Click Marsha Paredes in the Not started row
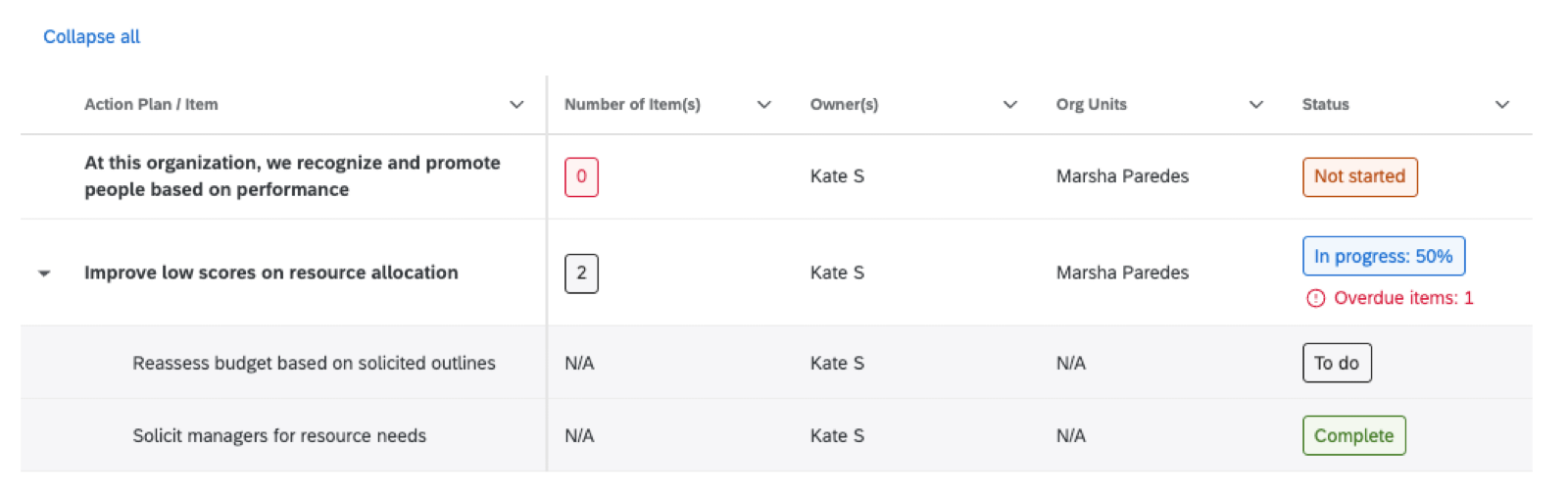The height and width of the screenshot is (497, 1568). (1122, 176)
